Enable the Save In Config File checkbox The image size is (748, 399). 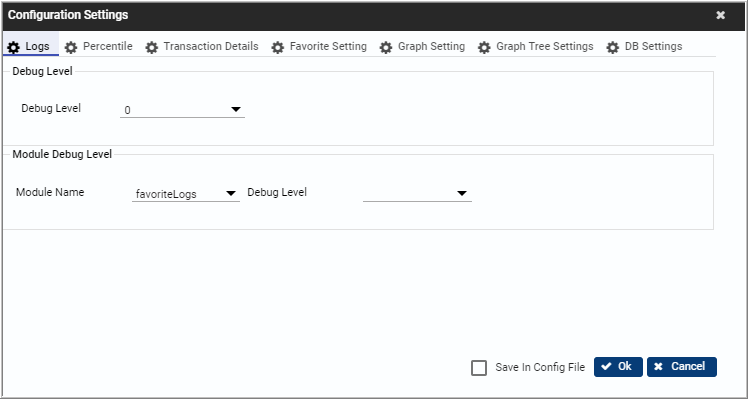click(x=479, y=368)
